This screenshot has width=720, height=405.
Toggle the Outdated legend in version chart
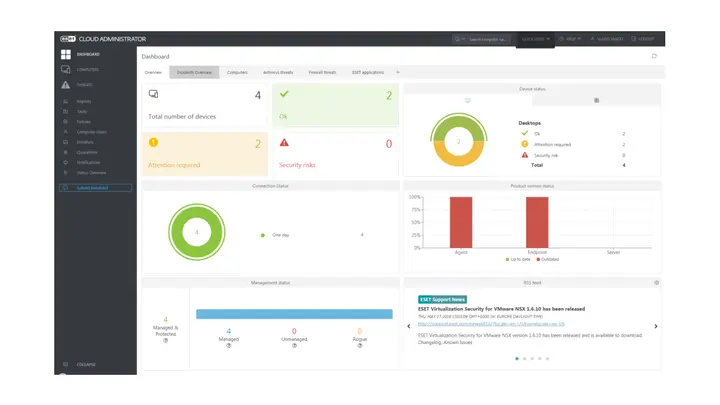pyautogui.click(x=548, y=259)
